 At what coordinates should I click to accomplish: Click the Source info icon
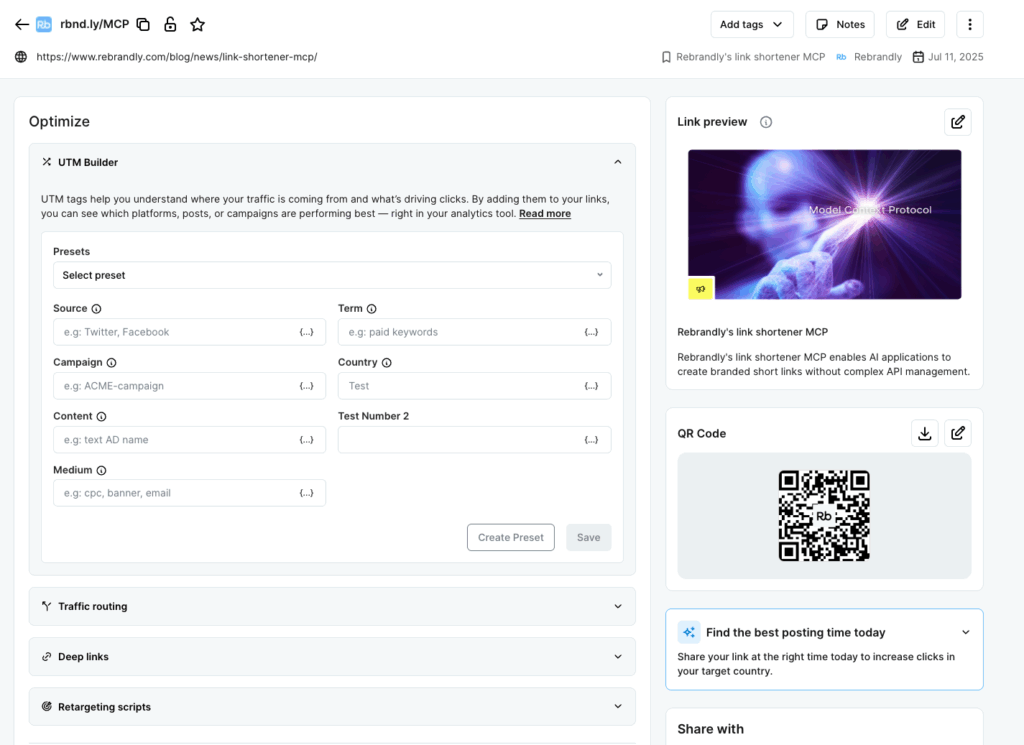[97, 309]
